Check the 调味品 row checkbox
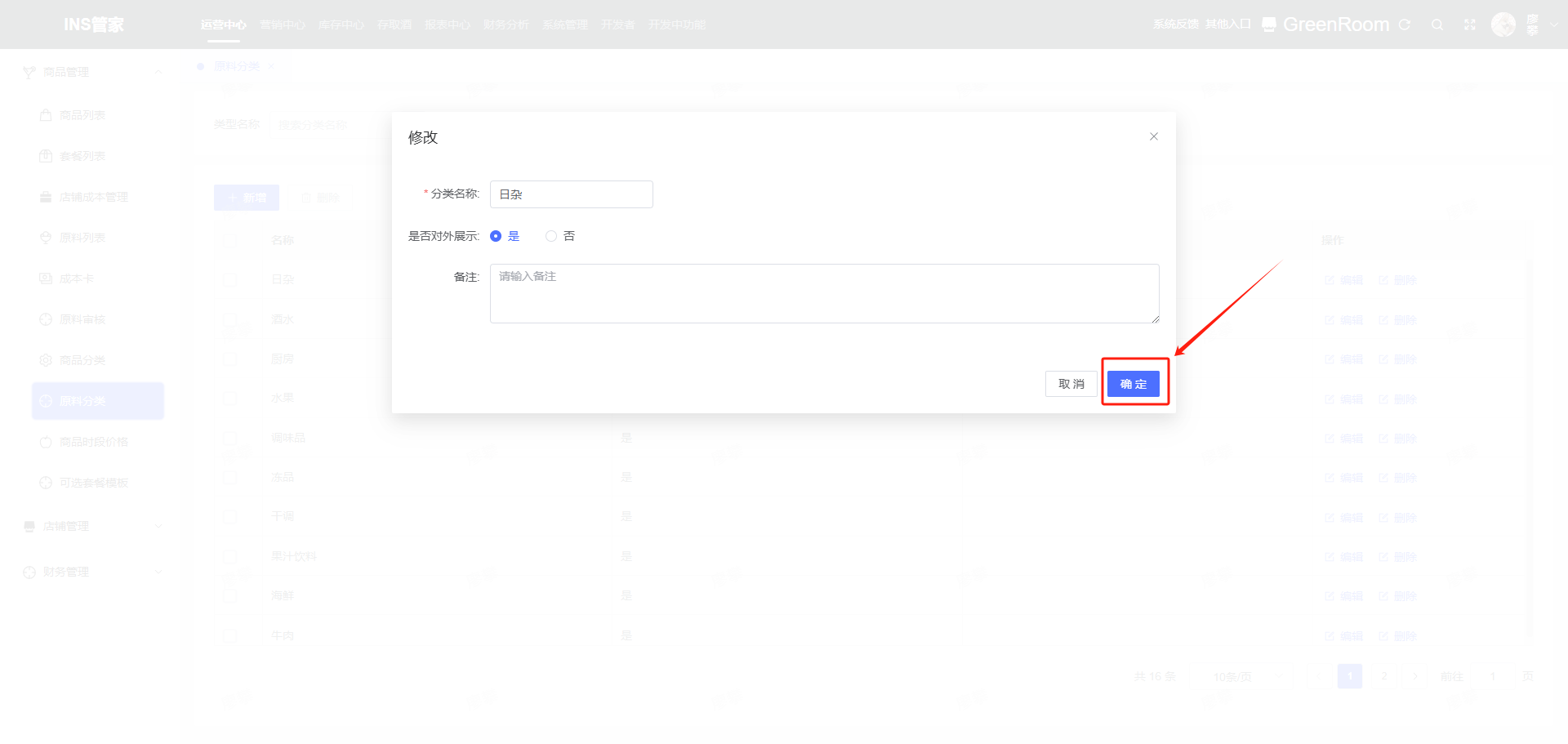The height and width of the screenshot is (744, 1568). pyautogui.click(x=229, y=438)
